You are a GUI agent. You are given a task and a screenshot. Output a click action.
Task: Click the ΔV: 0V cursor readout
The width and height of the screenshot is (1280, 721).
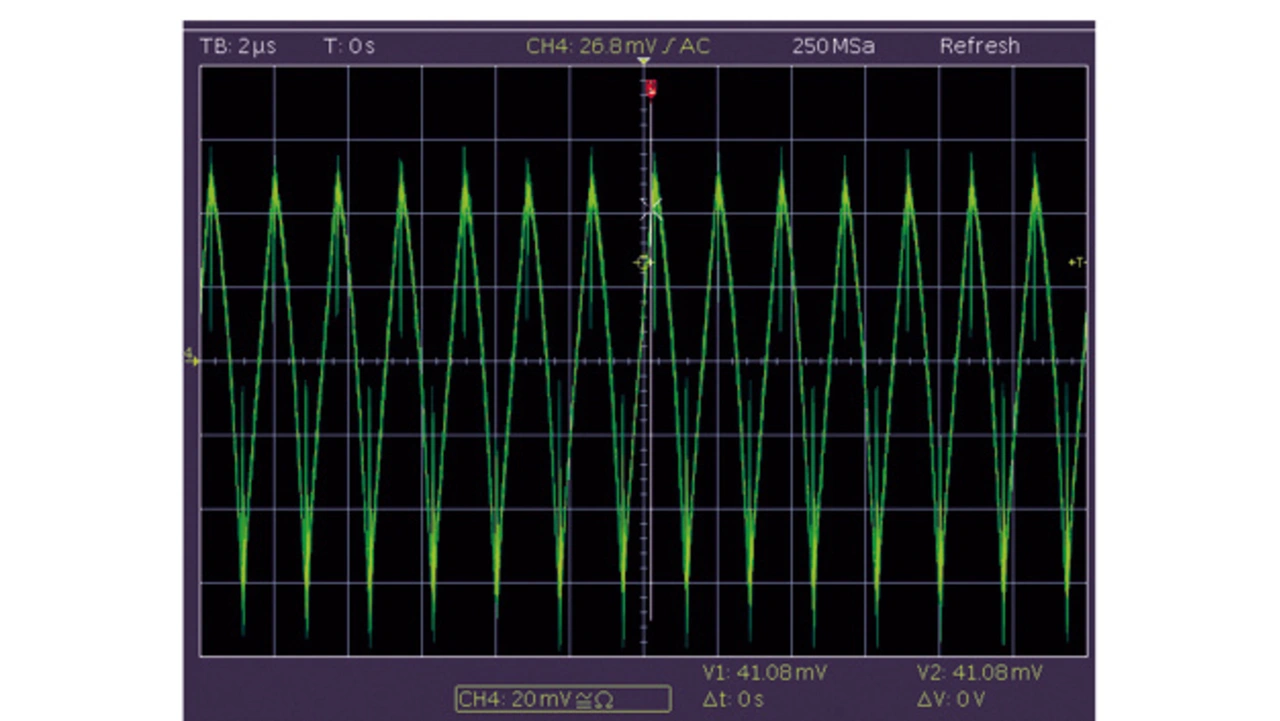tap(951, 698)
